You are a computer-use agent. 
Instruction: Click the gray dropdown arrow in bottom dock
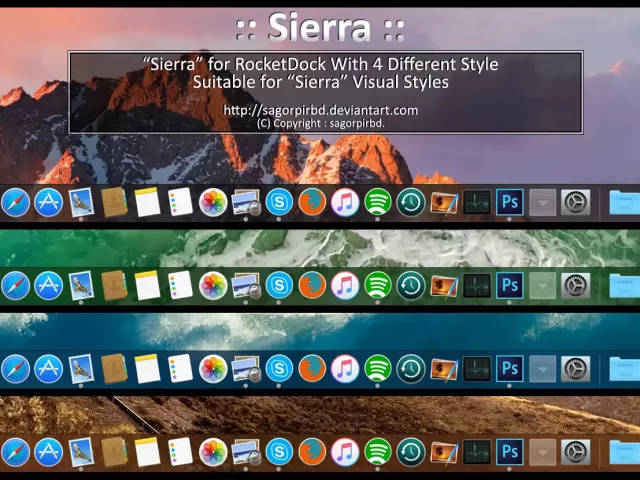click(x=542, y=451)
